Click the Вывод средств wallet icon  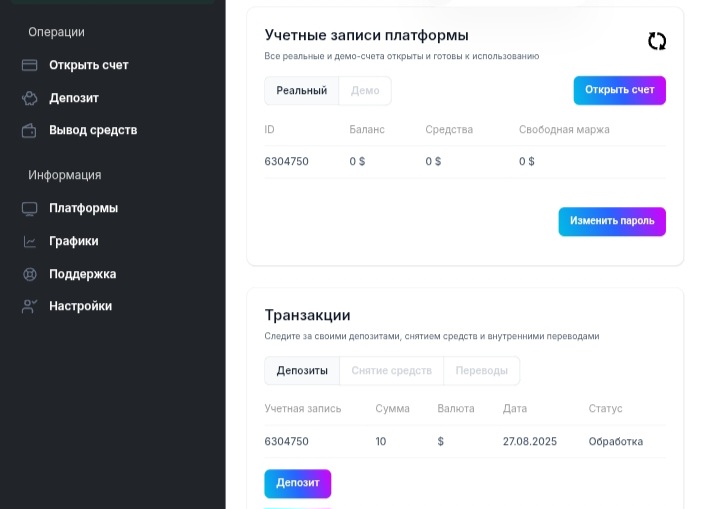30,130
